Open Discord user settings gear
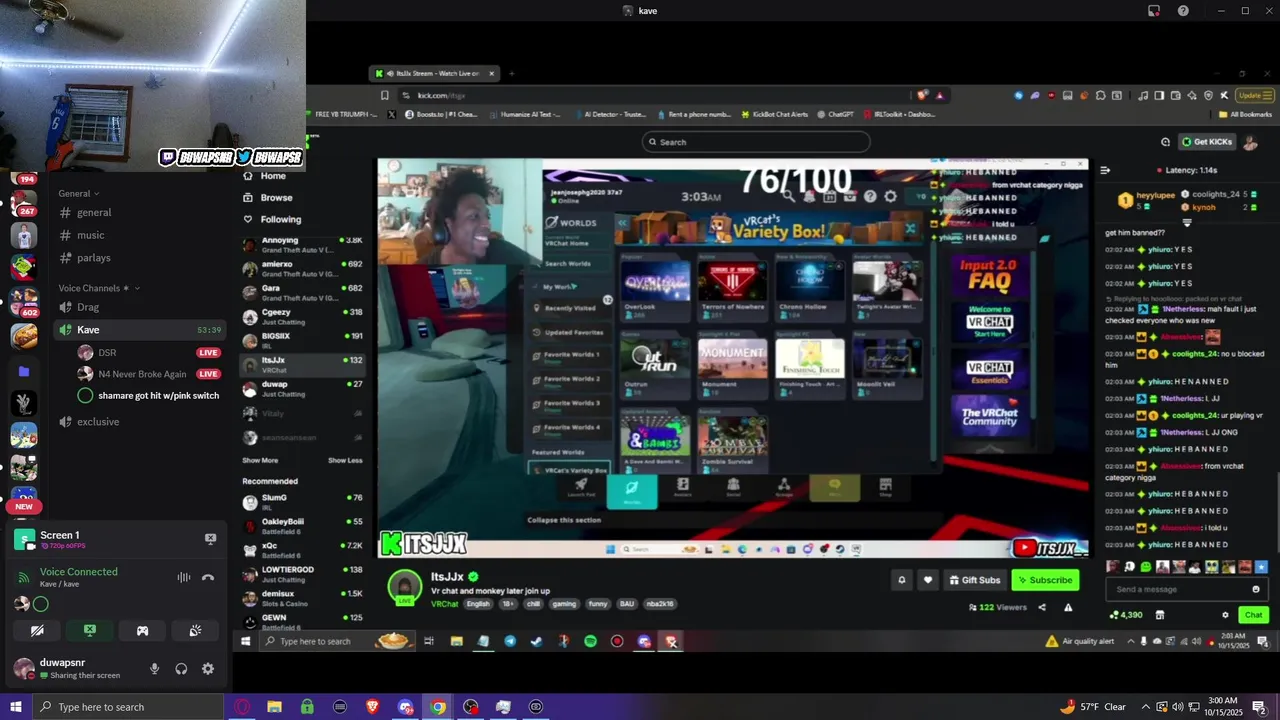 [x=208, y=669]
